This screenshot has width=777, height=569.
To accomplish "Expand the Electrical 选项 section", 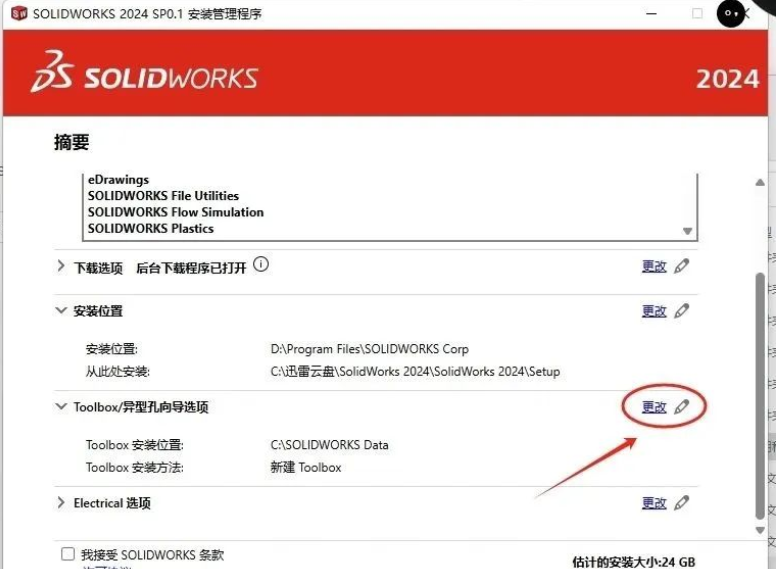I will tap(61, 503).
